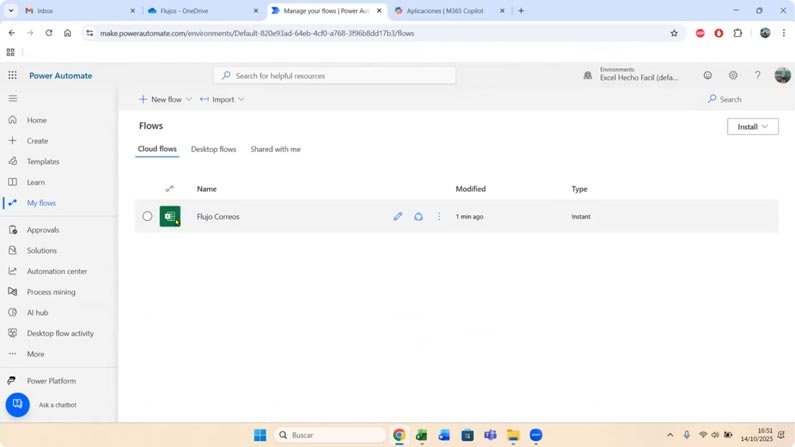Open Approvals in the sidebar
The width and height of the screenshot is (795, 447).
click(43, 230)
